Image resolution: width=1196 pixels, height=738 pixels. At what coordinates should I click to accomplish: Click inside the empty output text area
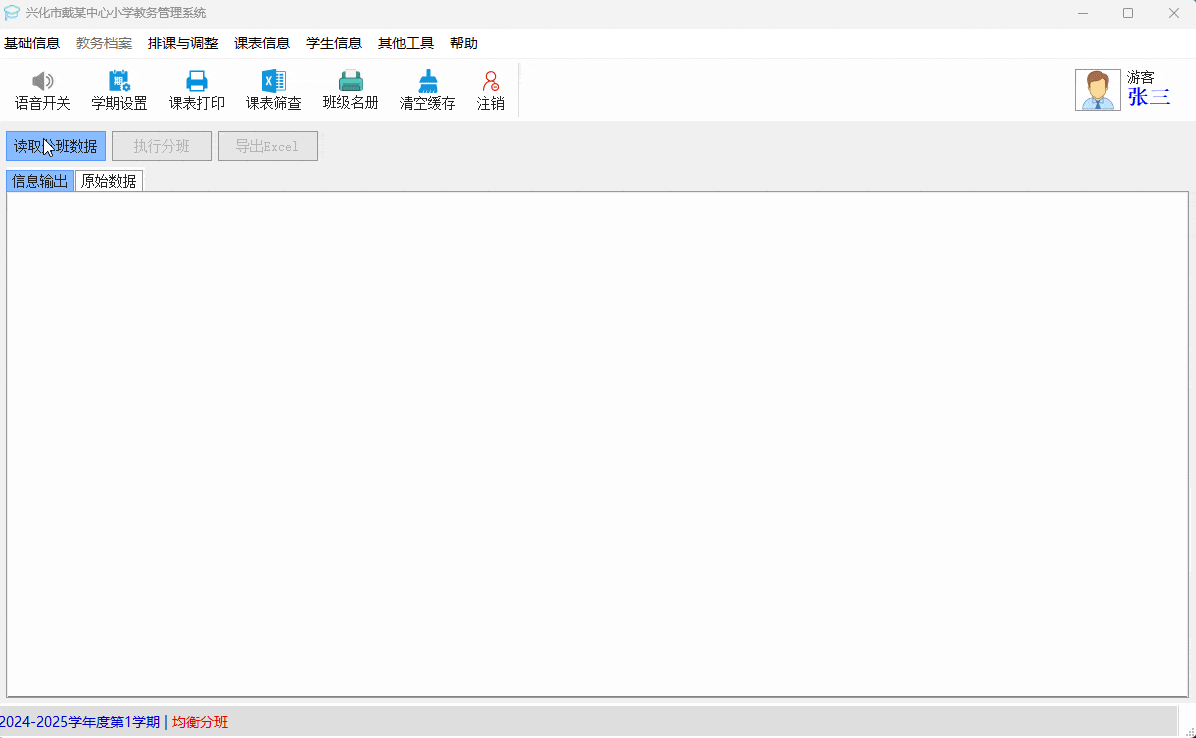597,444
